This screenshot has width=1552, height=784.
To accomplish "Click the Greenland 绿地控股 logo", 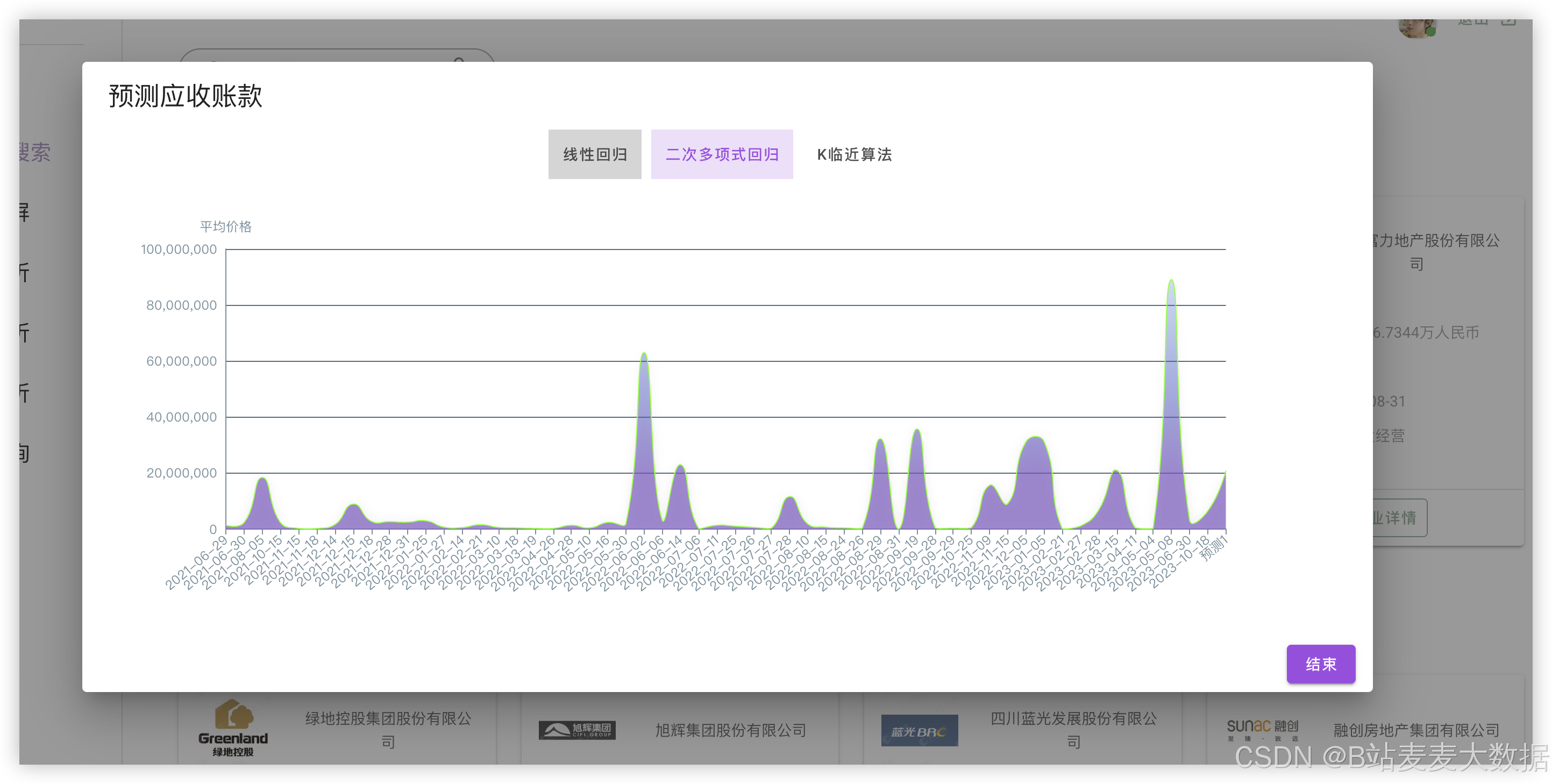I will [233, 728].
